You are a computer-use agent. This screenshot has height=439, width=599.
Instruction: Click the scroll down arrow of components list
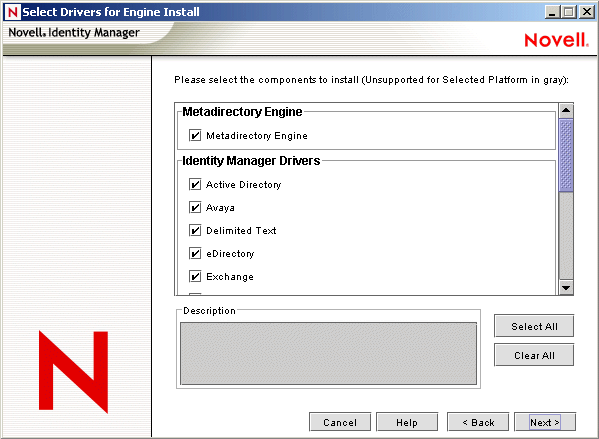[566, 288]
